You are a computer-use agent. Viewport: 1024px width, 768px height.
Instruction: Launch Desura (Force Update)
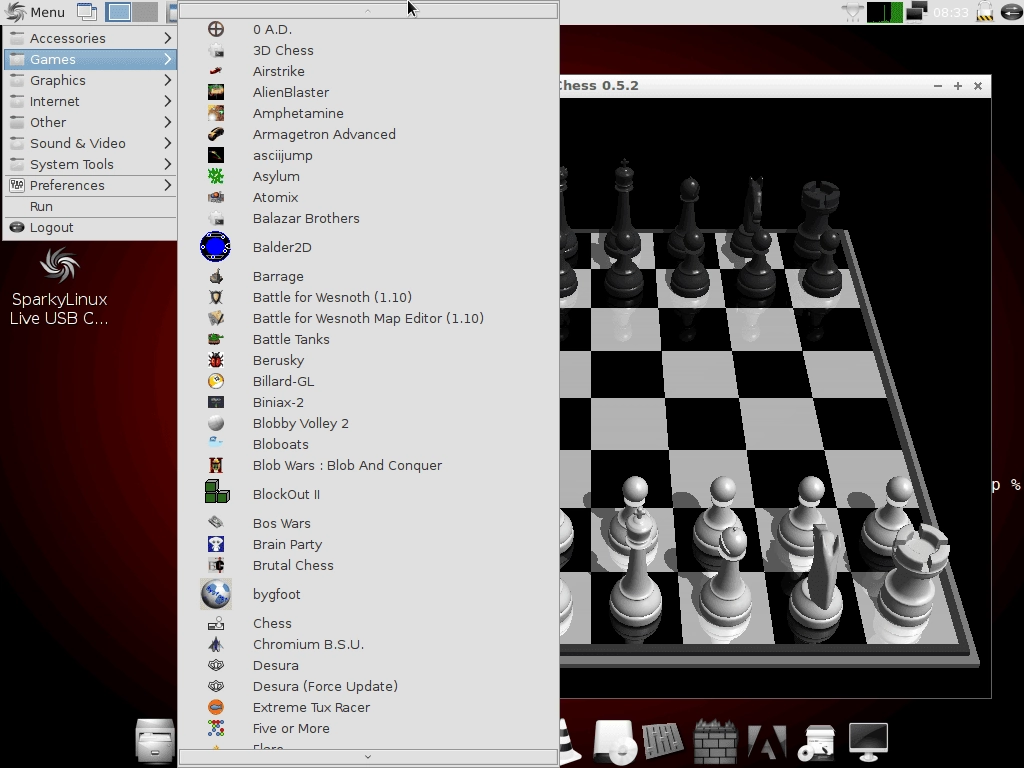click(x=368, y=686)
